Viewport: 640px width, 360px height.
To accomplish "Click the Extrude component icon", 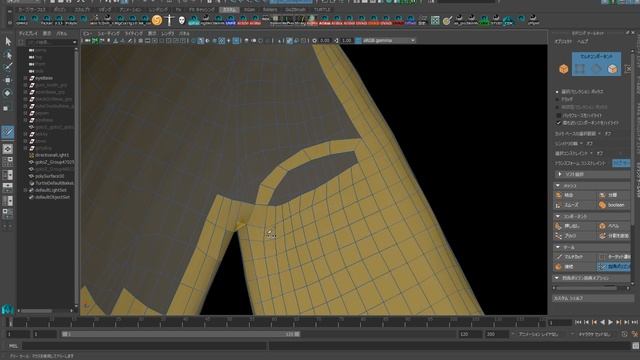I will (x=559, y=226).
